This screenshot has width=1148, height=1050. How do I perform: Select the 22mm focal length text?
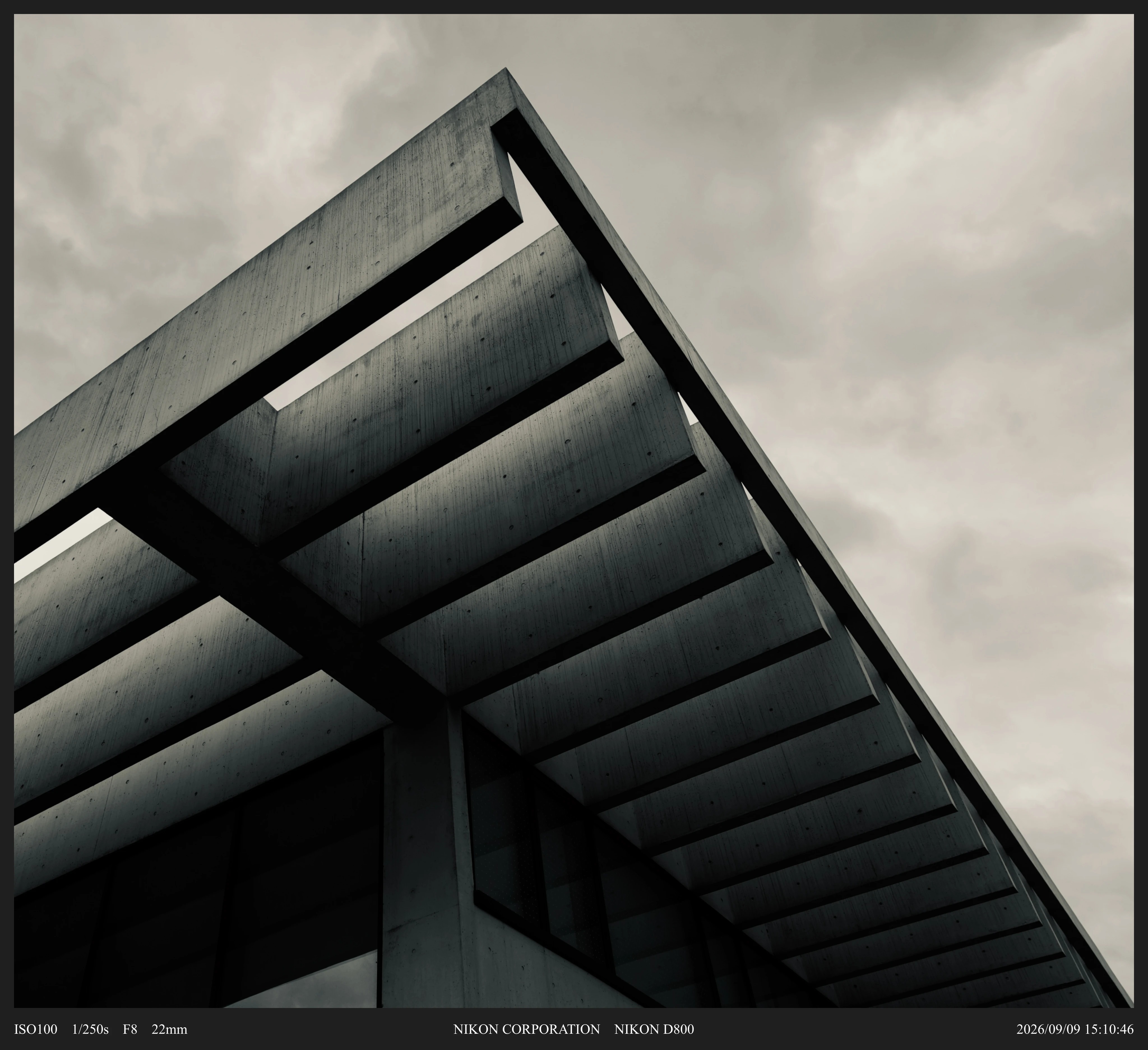[x=170, y=1029]
